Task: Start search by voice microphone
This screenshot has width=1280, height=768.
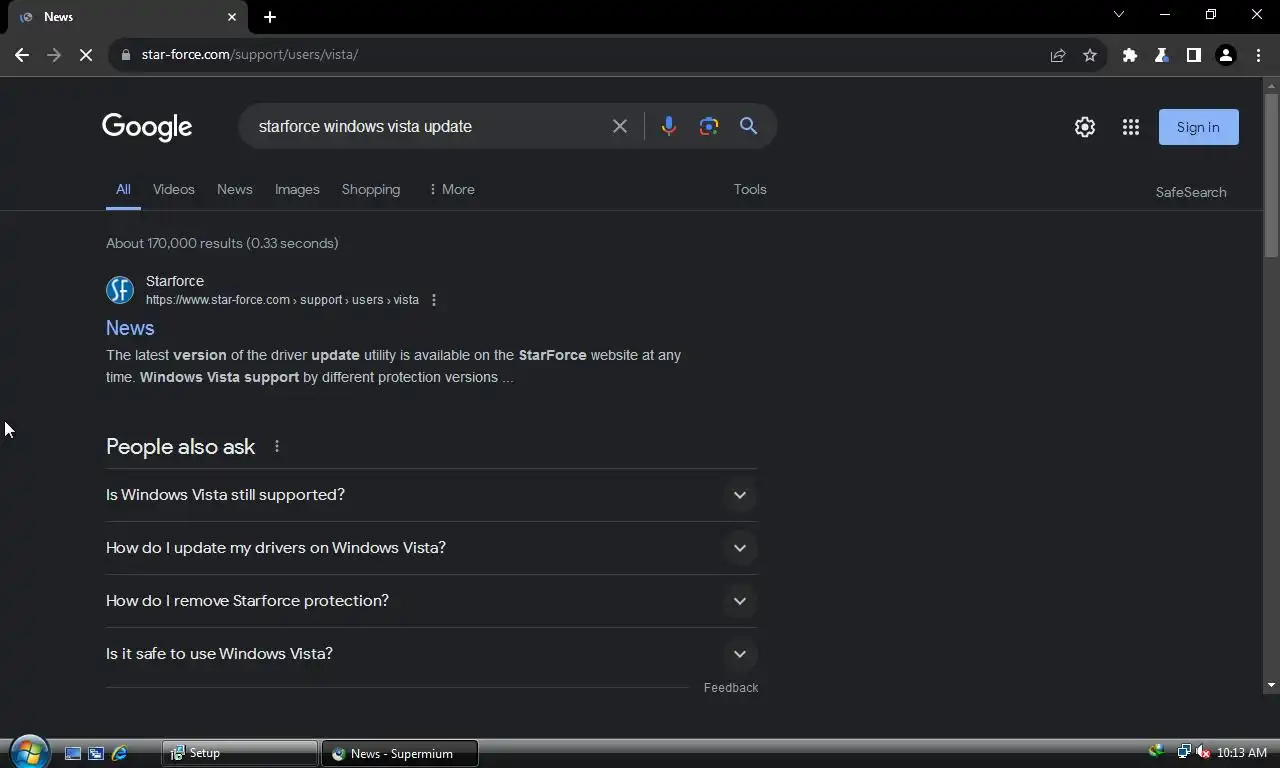Action: 669,126
